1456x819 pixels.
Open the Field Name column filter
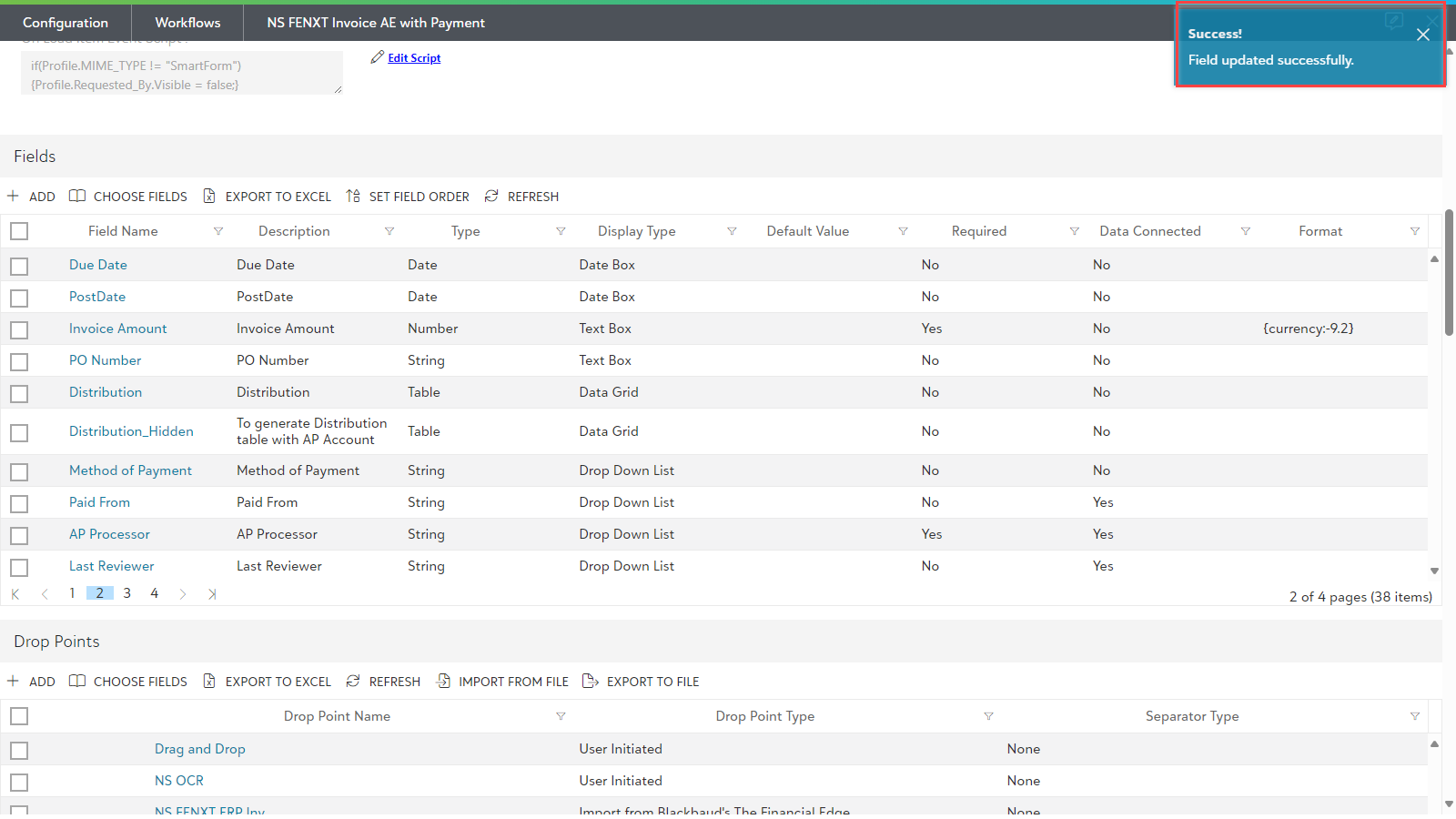[218, 231]
